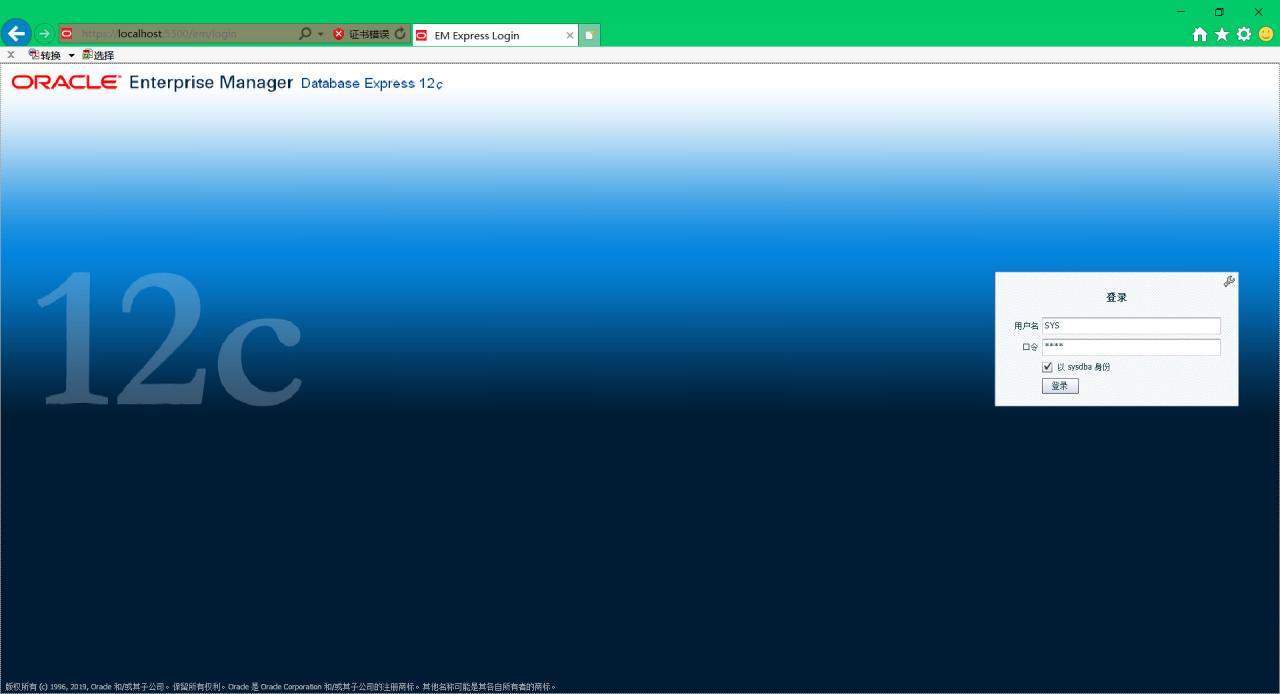The width and height of the screenshot is (1280, 694).
Task: Focus the 用户名 username field
Action: [x=1131, y=326]
